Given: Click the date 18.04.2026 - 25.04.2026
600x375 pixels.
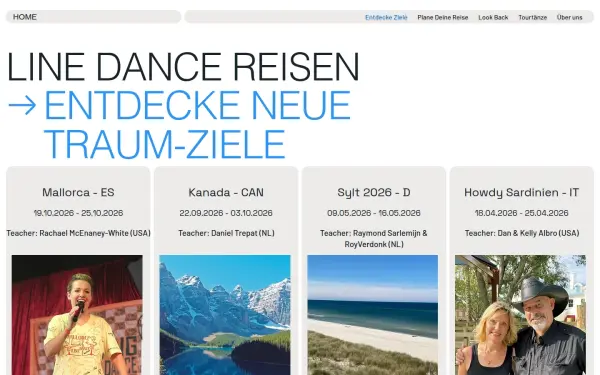Looking at the screenshot, I should [522, 213].
